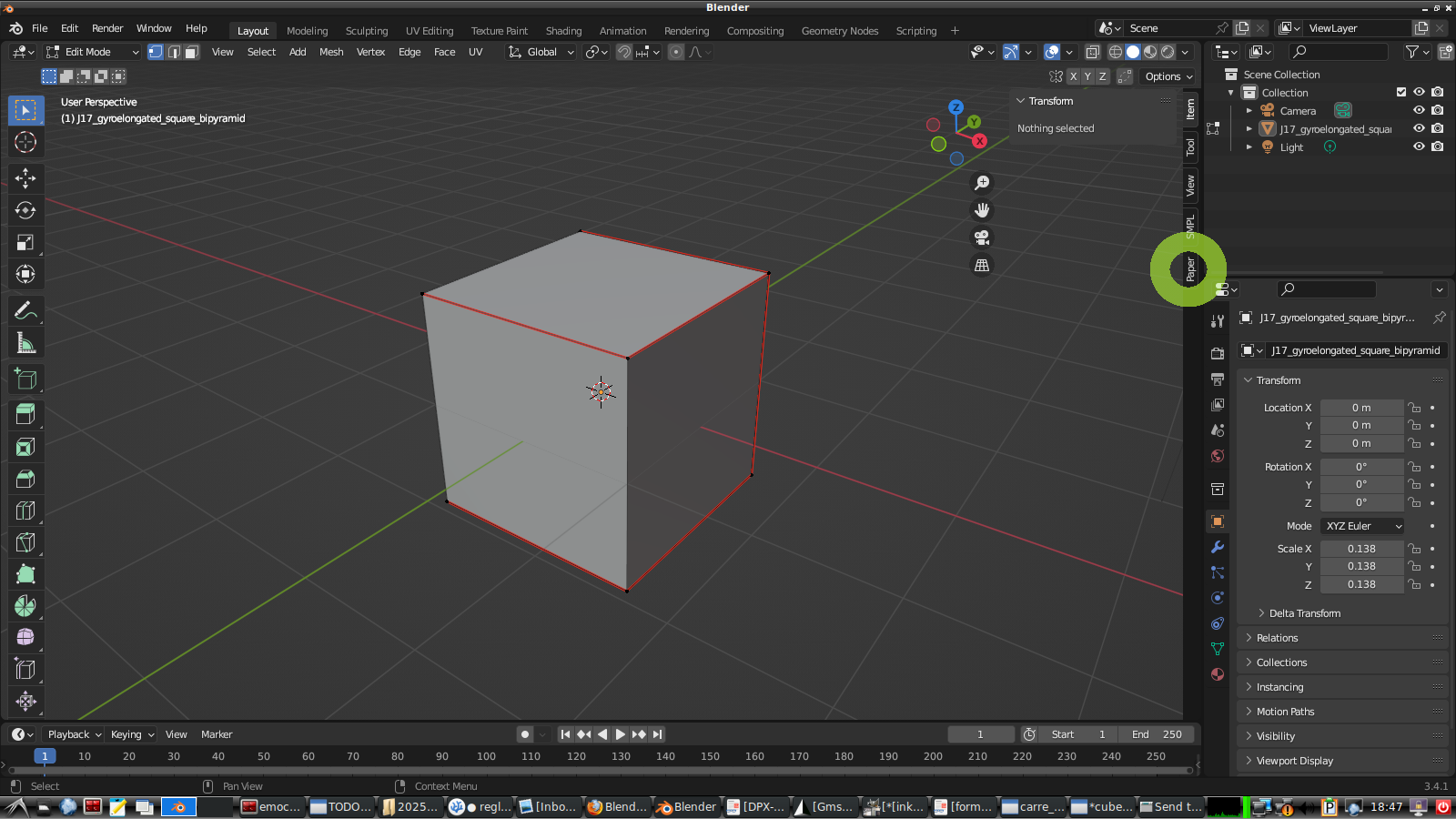Viewport: 1456px width, 819px height.
Task: Select the Rotate tool in the toolbar
Action: point(26,210)
